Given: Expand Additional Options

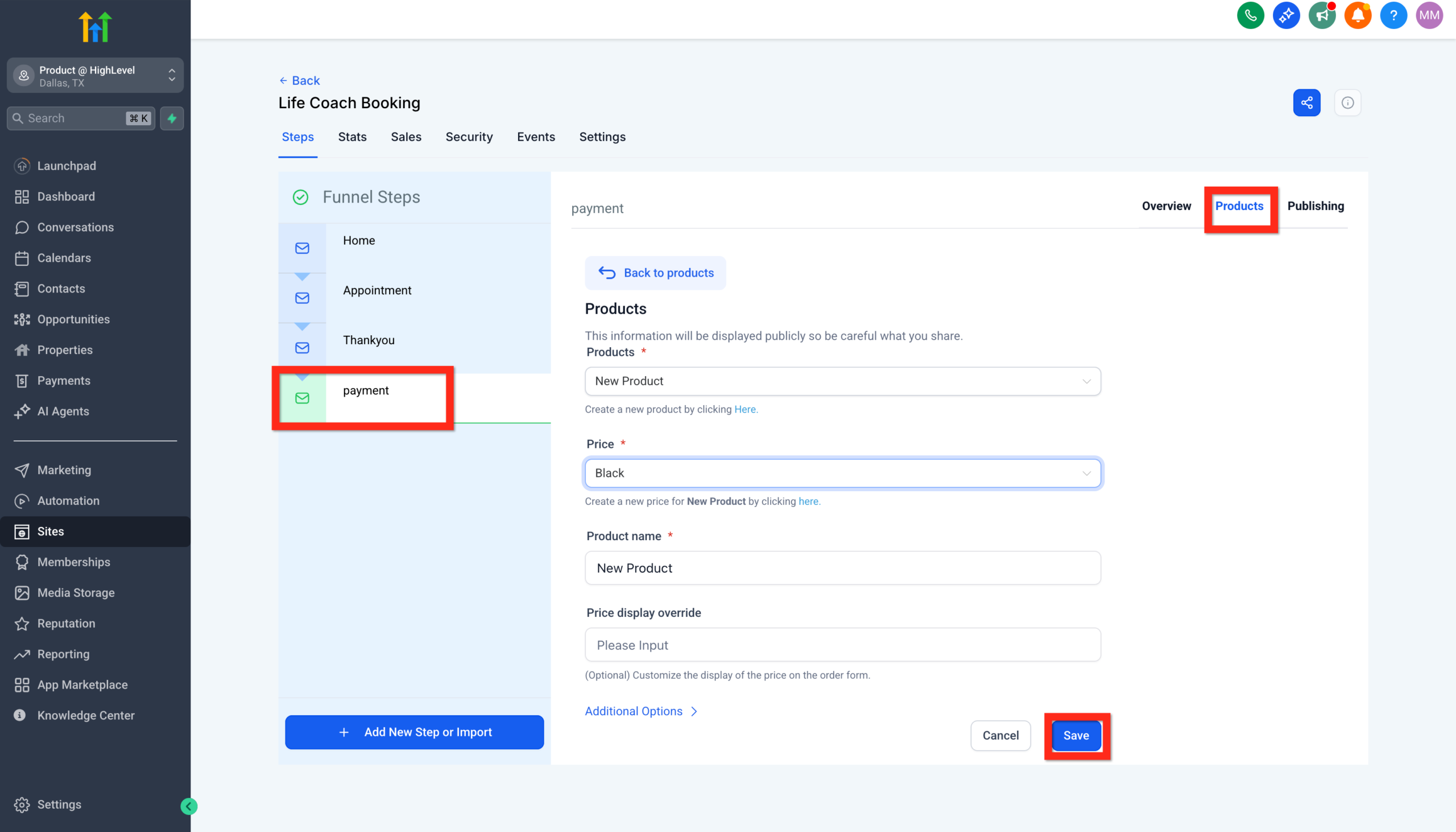Looking at the screenshot, I should [x=634, y=711].
